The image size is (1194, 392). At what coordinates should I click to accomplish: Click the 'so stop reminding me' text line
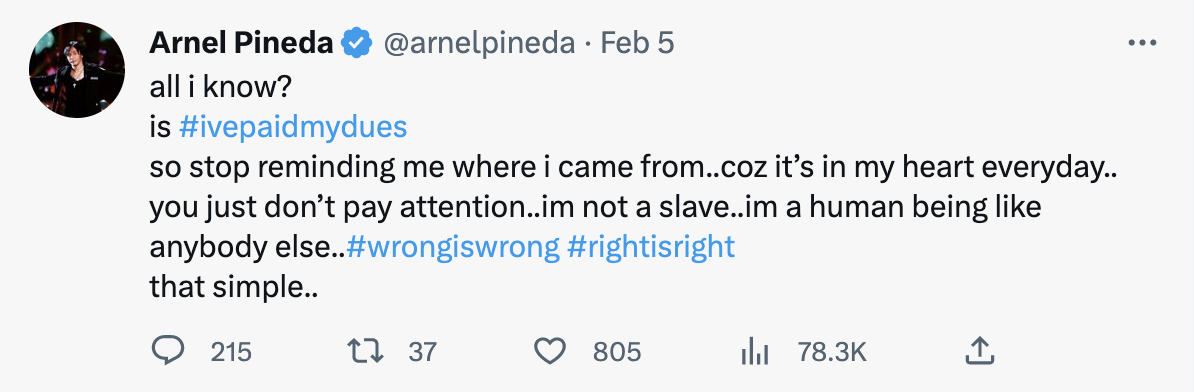[632, 167]
